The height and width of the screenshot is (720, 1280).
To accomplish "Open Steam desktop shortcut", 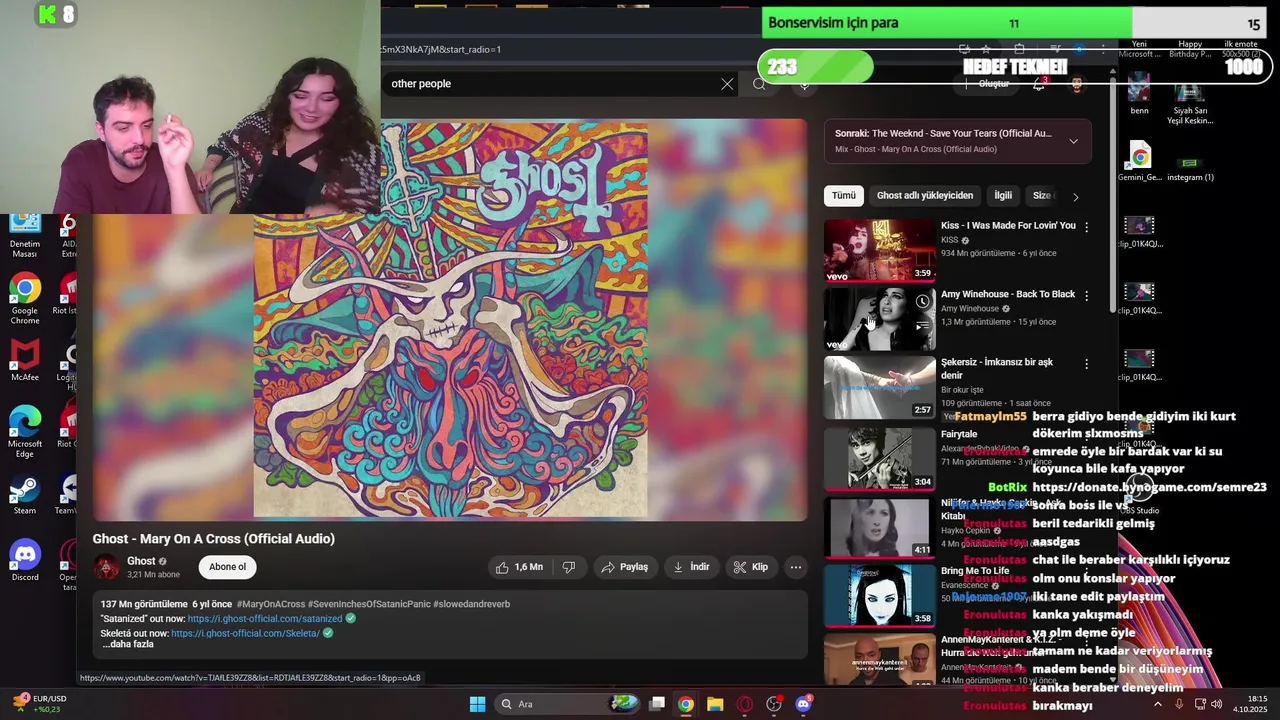I will tap(25, 495).
